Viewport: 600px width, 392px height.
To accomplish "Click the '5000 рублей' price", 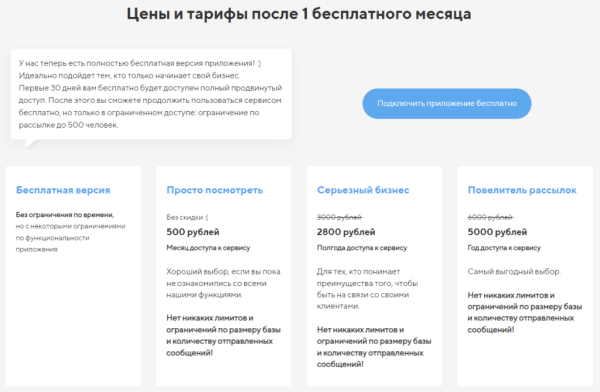I will [x=497, y=232].
